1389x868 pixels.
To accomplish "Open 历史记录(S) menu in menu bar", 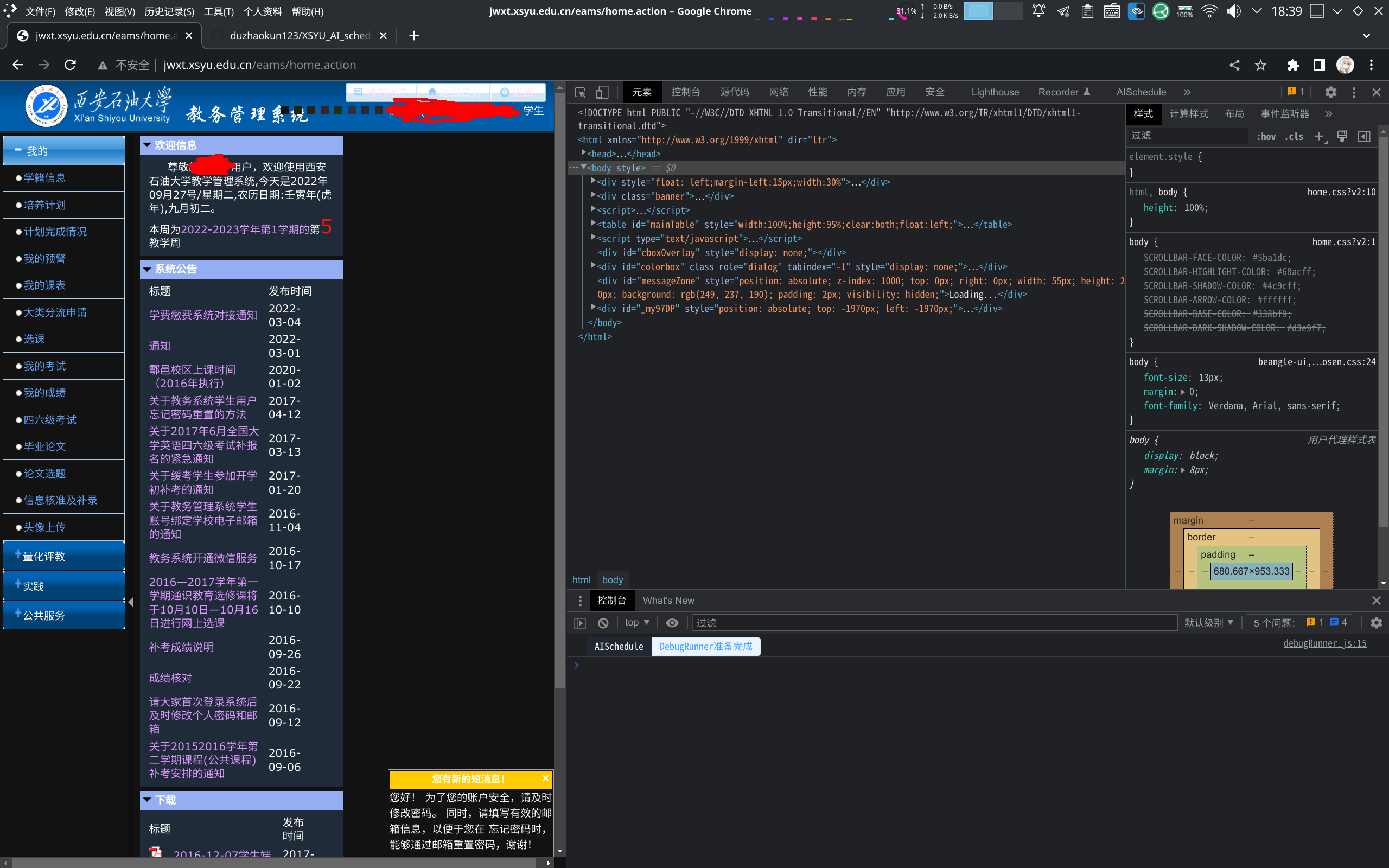I will point(169,11).
